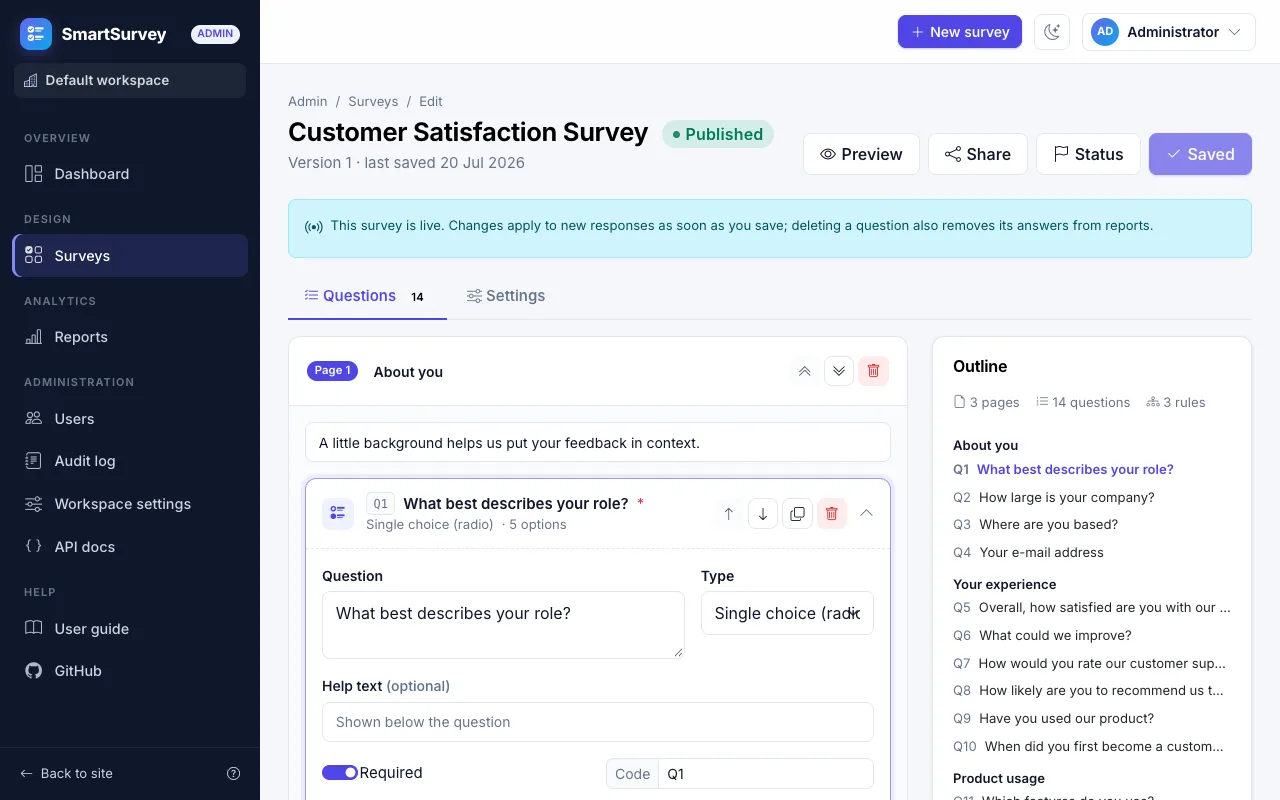Screen dimensions: 1280x800
Task: Click the Status button
Action: click(1088, 154)
